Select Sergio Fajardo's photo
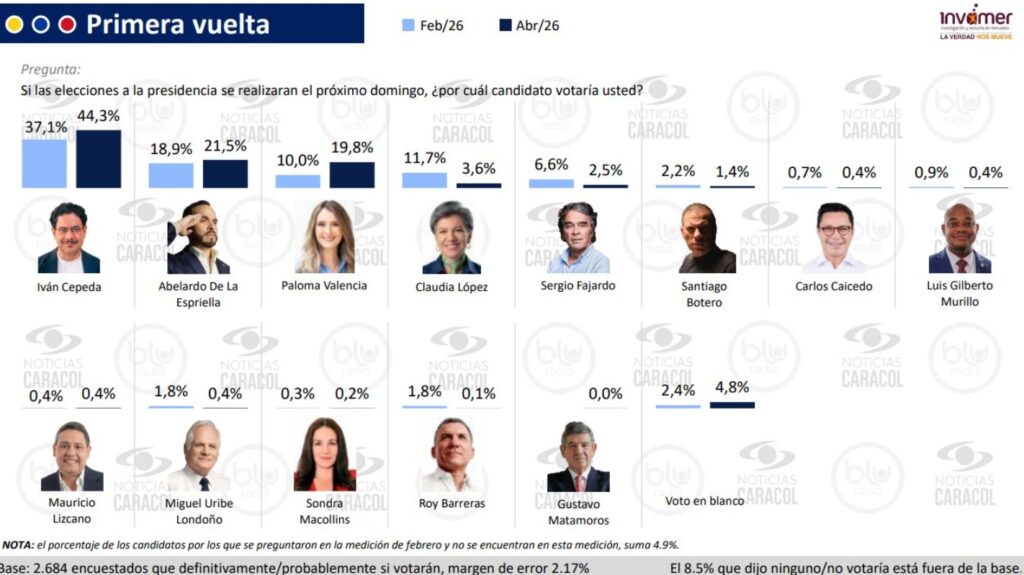The width and height of the screenshot is (1024, 575). (x=578, y=238)
